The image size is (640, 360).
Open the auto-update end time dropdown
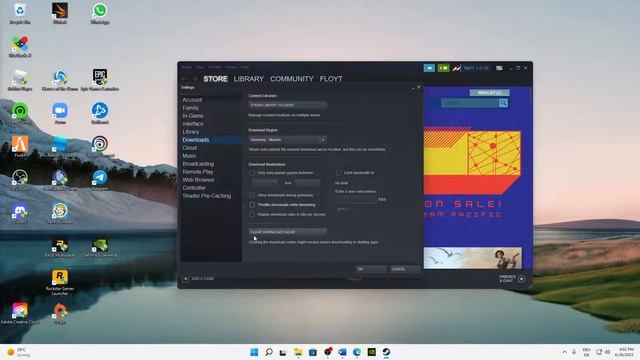tap(308, 183)
